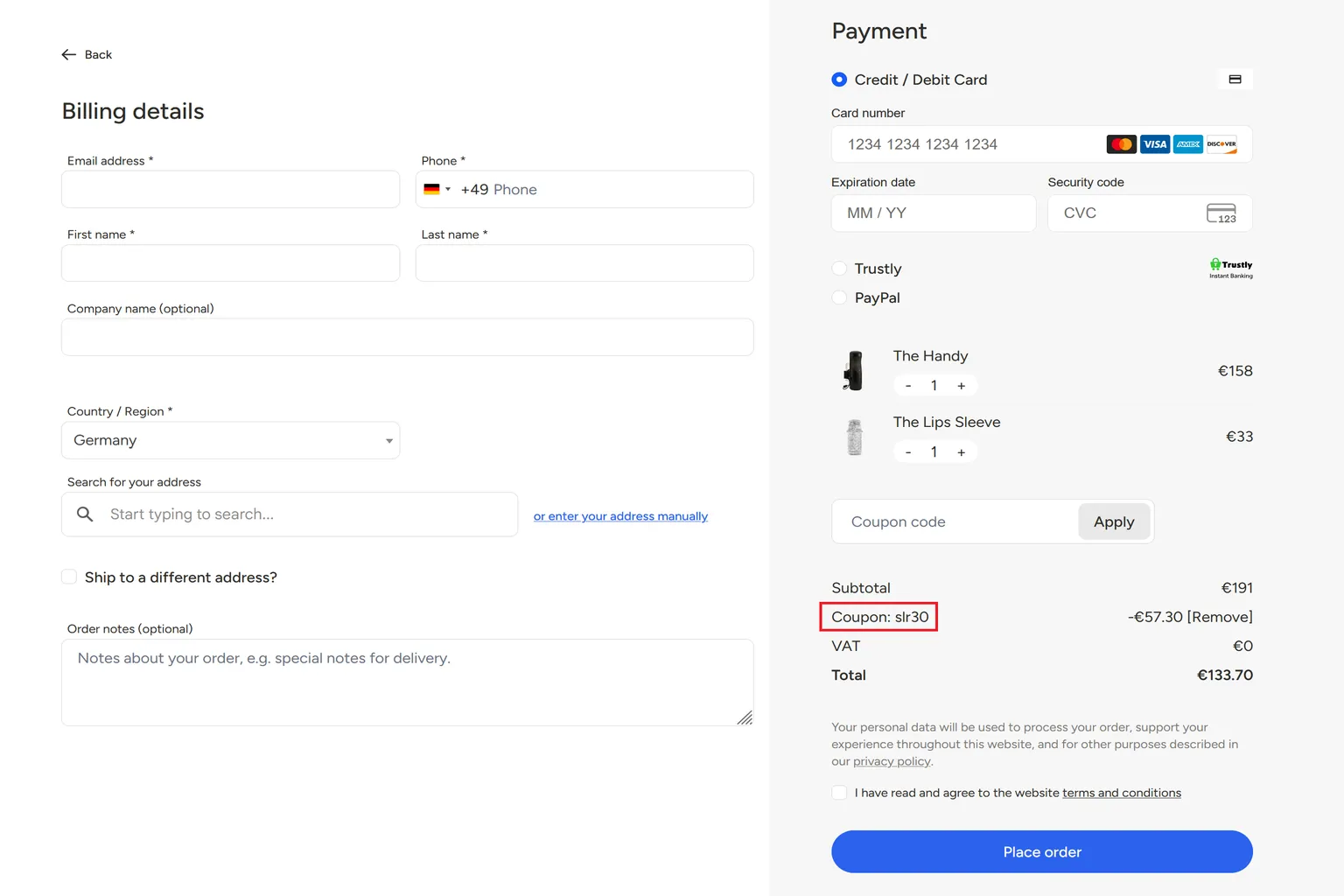Focus the Email address field

coord(231,189)
